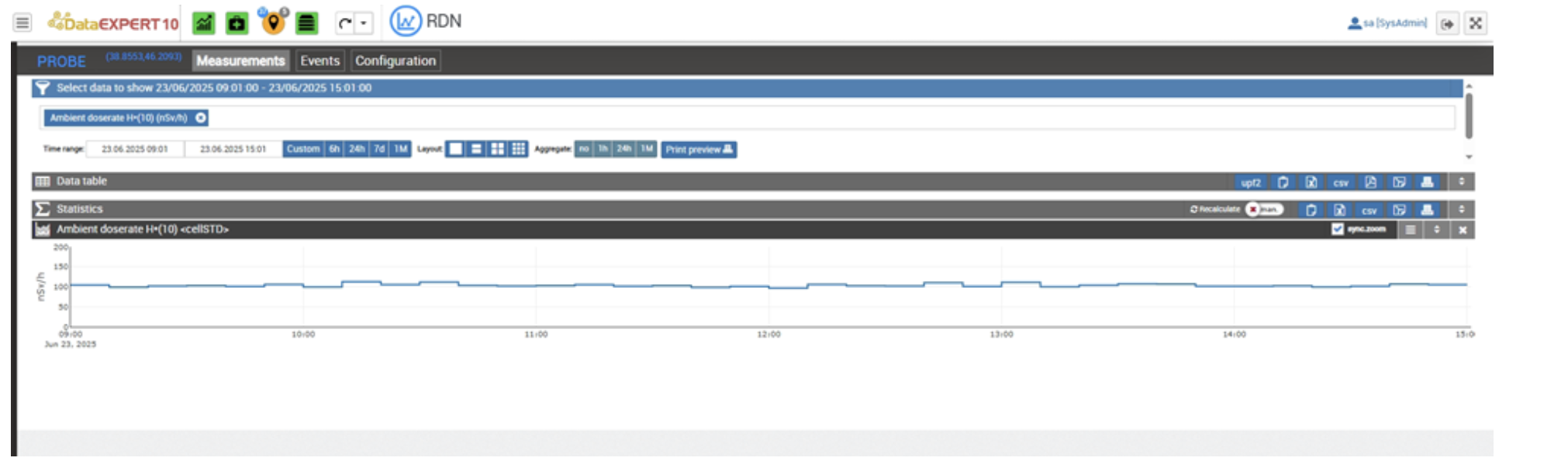The image size is (1568, 475).
Task: Click the green medical kit icon
Action: (237, 23)
